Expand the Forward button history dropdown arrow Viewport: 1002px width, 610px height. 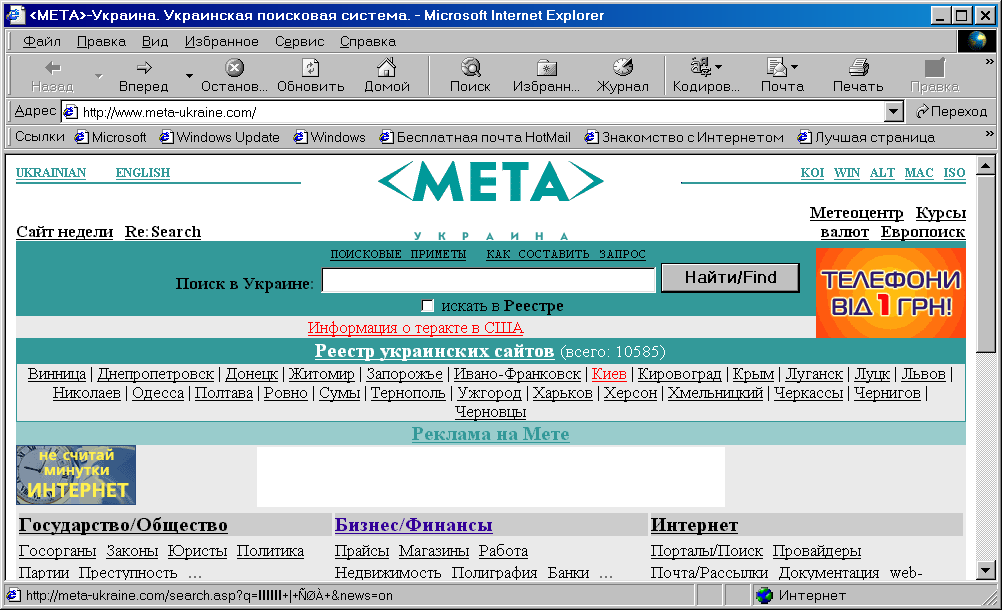coord(189,76)
